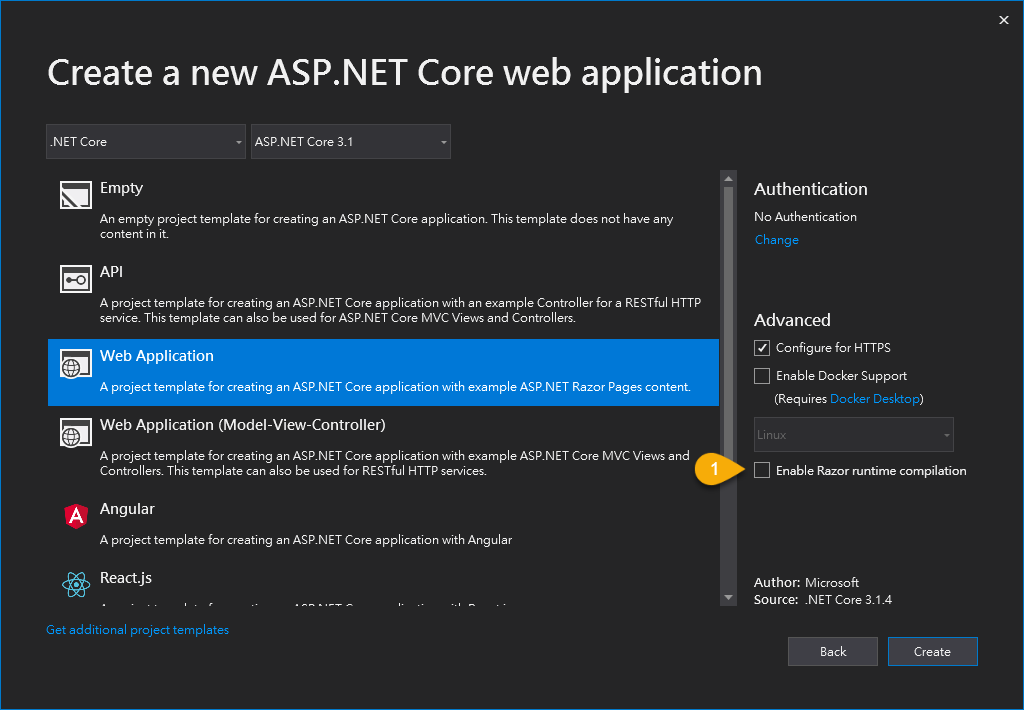Click the Angular logo icon

click(75, 516)
